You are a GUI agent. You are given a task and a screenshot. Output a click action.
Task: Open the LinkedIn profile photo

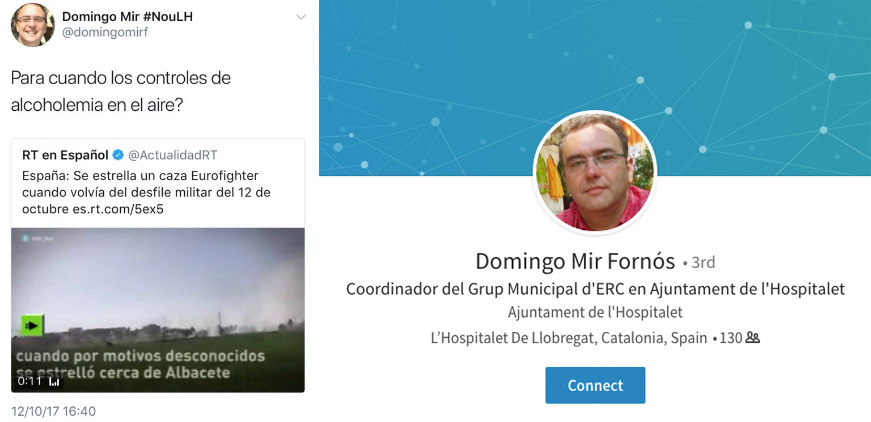[595, 172]
